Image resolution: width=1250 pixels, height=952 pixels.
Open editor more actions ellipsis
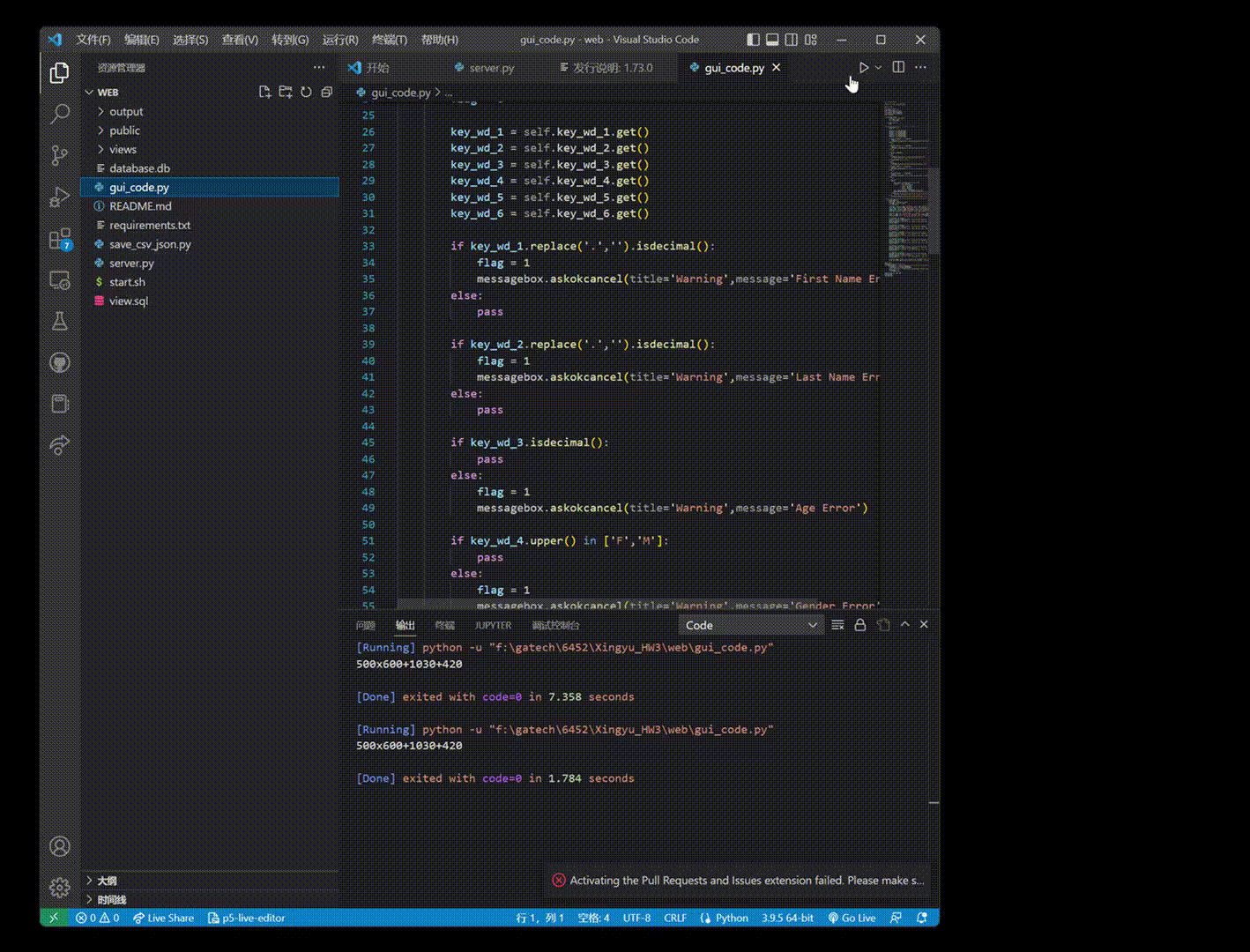tap(920, 67)
